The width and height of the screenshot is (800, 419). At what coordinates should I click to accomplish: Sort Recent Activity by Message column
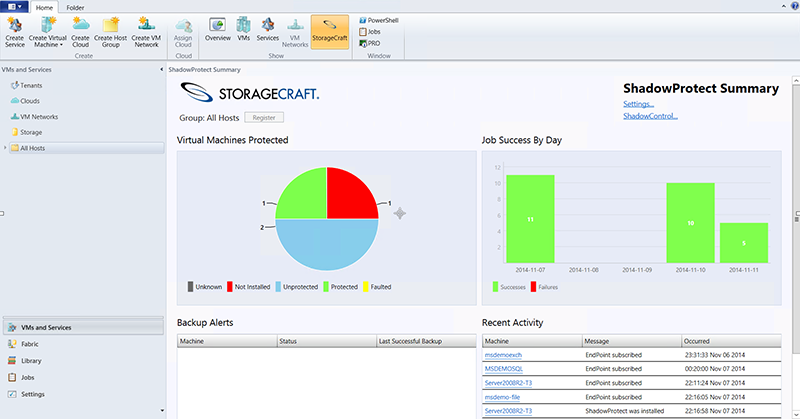pyautogui.click(x=632, y=341)
